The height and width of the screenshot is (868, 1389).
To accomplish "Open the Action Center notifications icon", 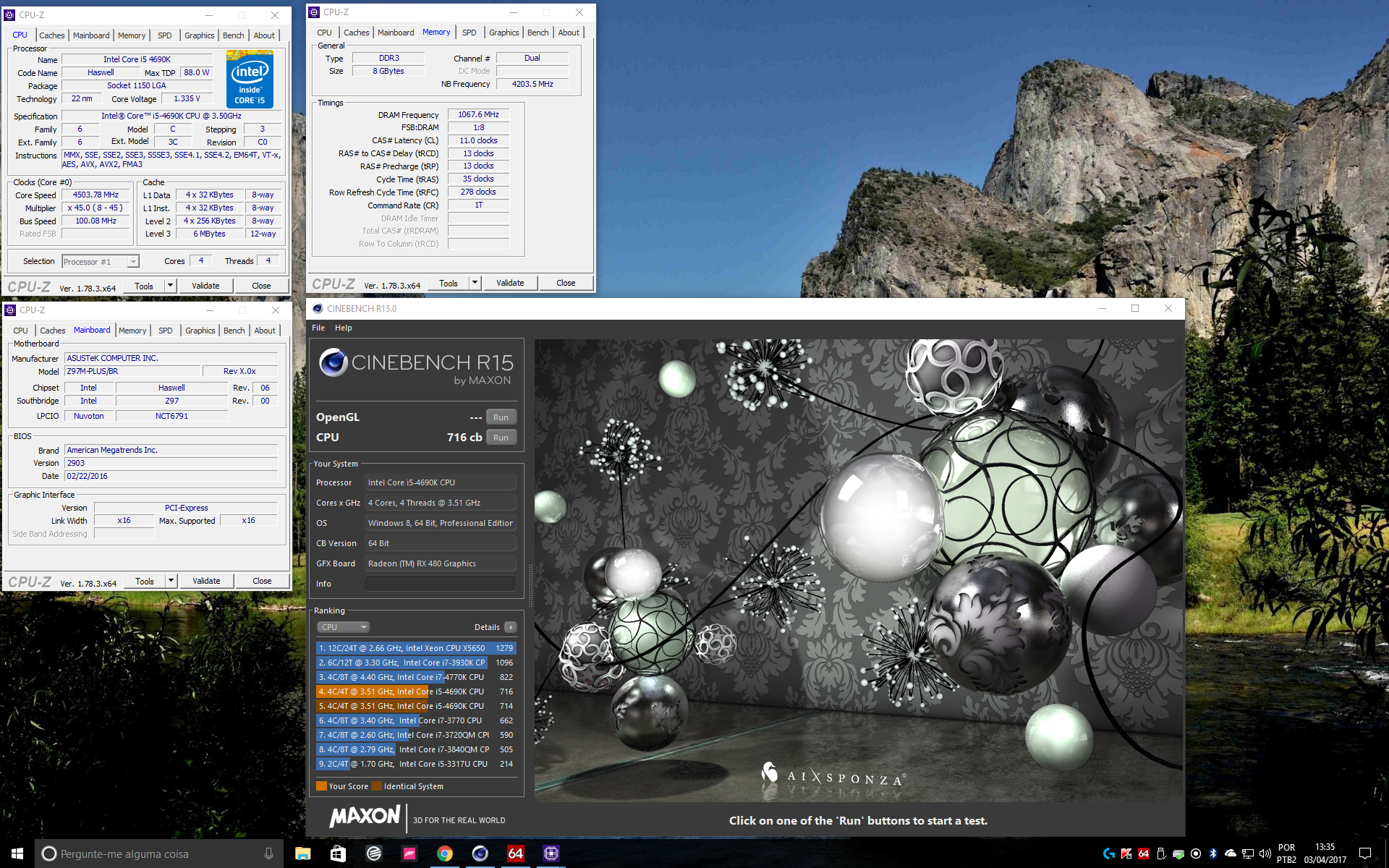I will click(1365, 854).
